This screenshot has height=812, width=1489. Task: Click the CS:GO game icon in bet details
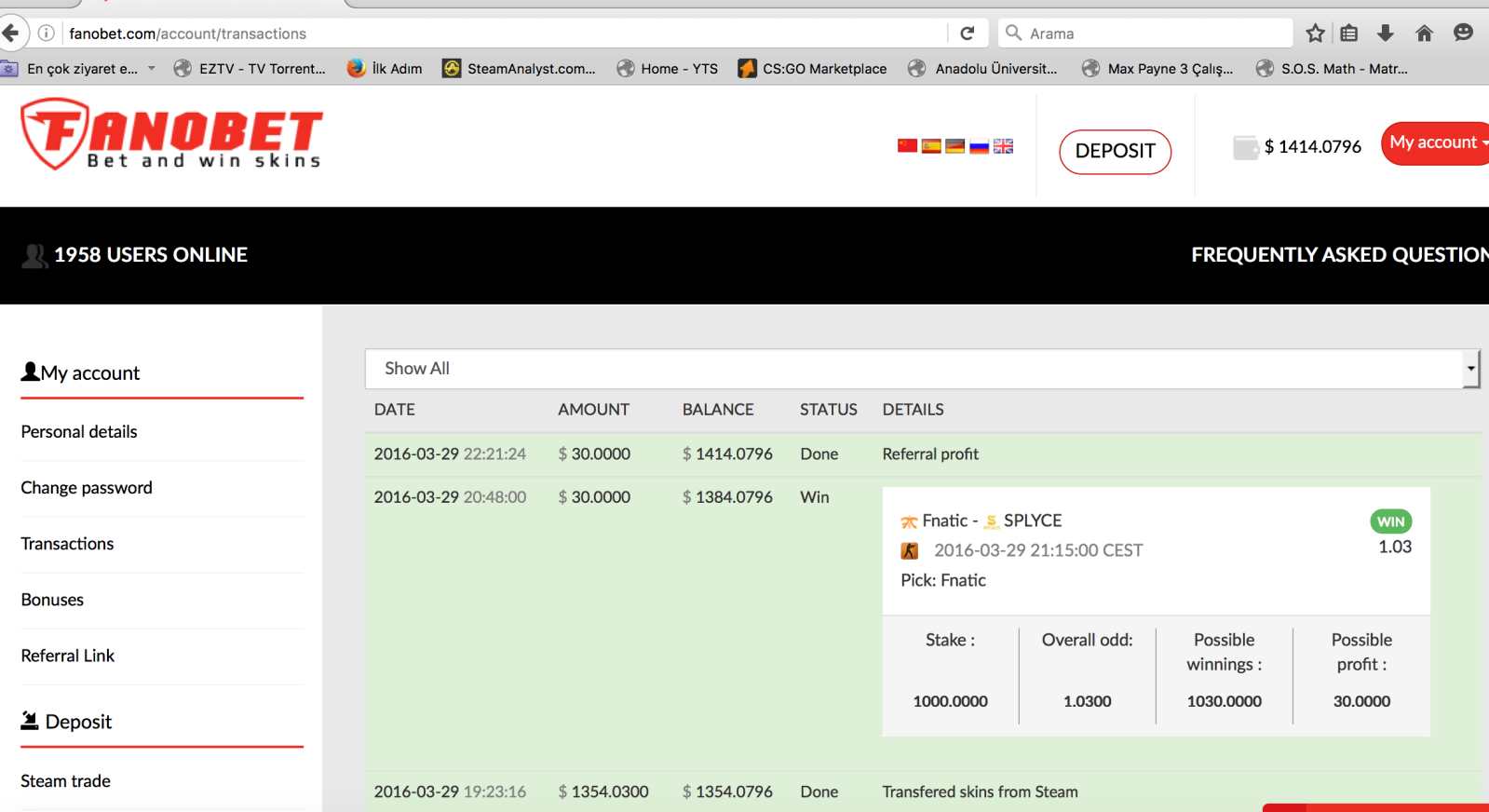pyautogui.click(x=910, y=551)
